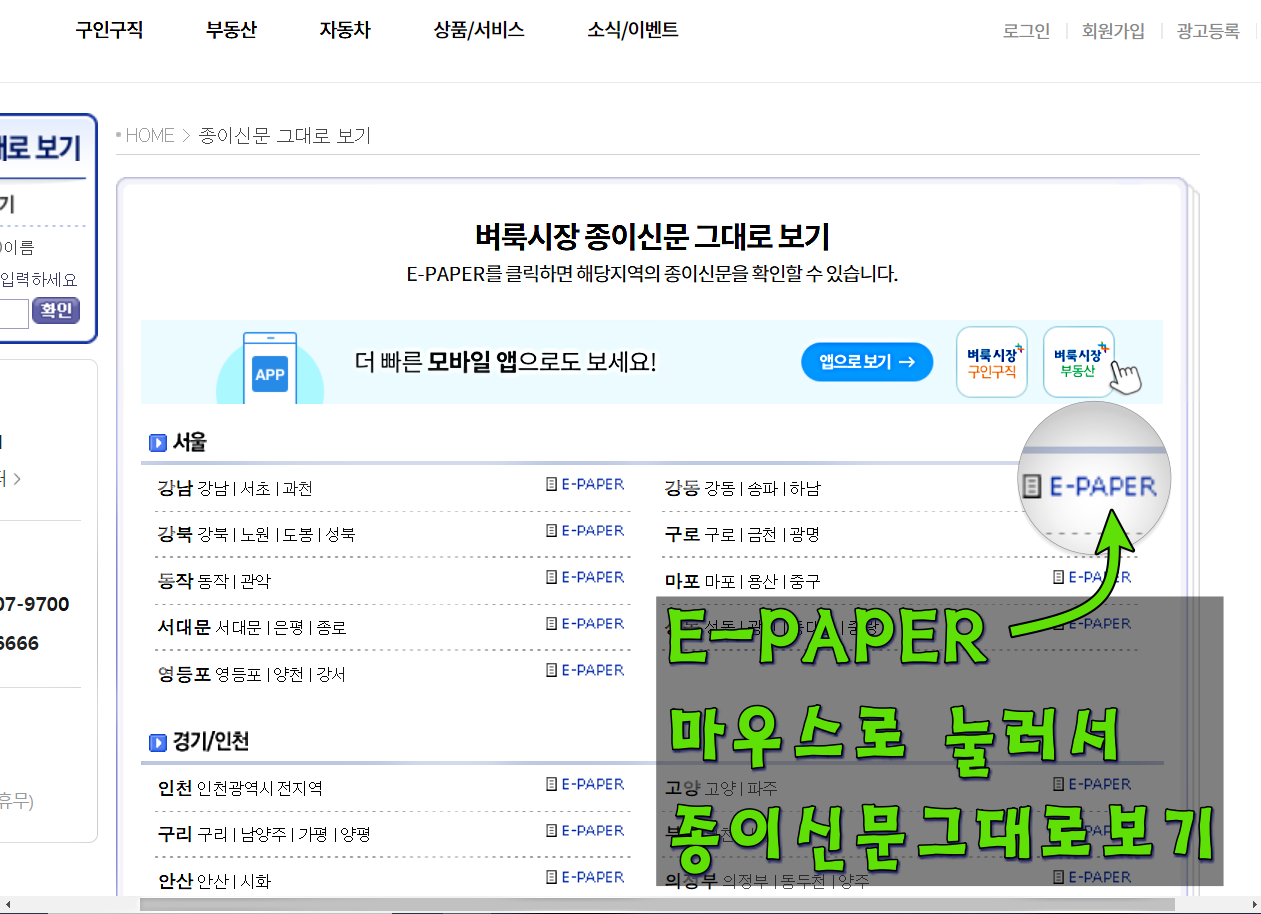Click the 확인 button in sidebar
This screenshot has height=914, width=1261.
pyautogui.click(x=56, y=311)
